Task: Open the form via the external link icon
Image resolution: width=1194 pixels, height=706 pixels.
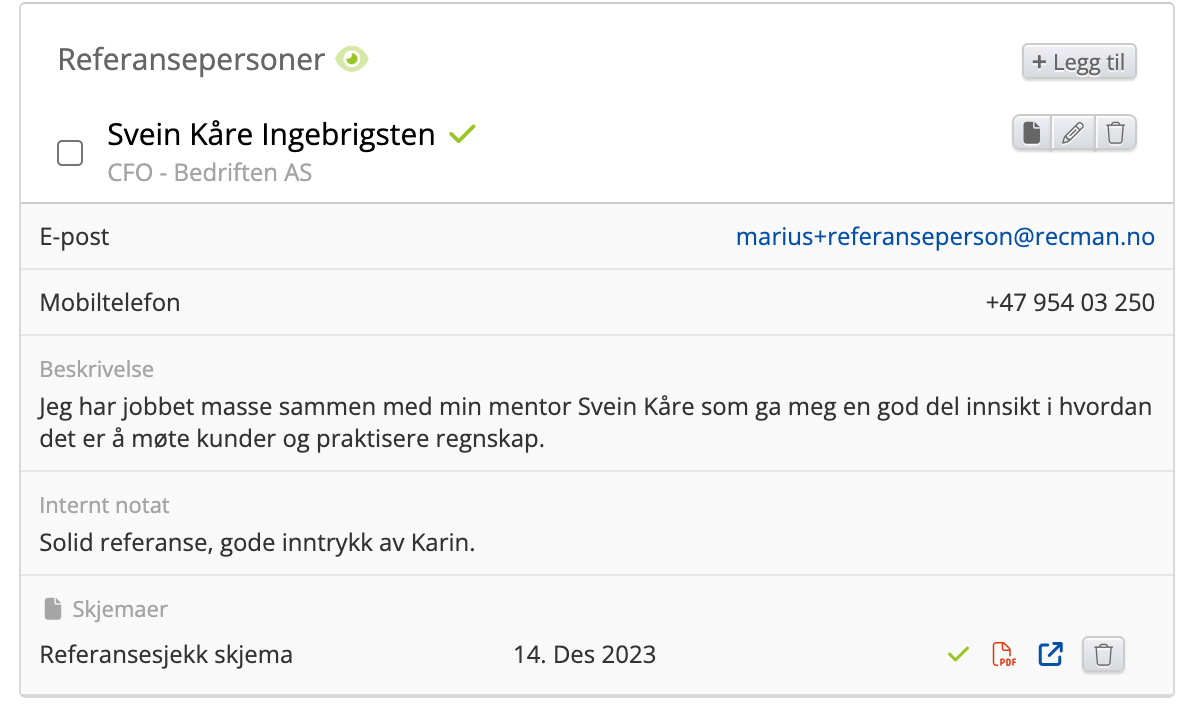Action: click(1050, 655)
